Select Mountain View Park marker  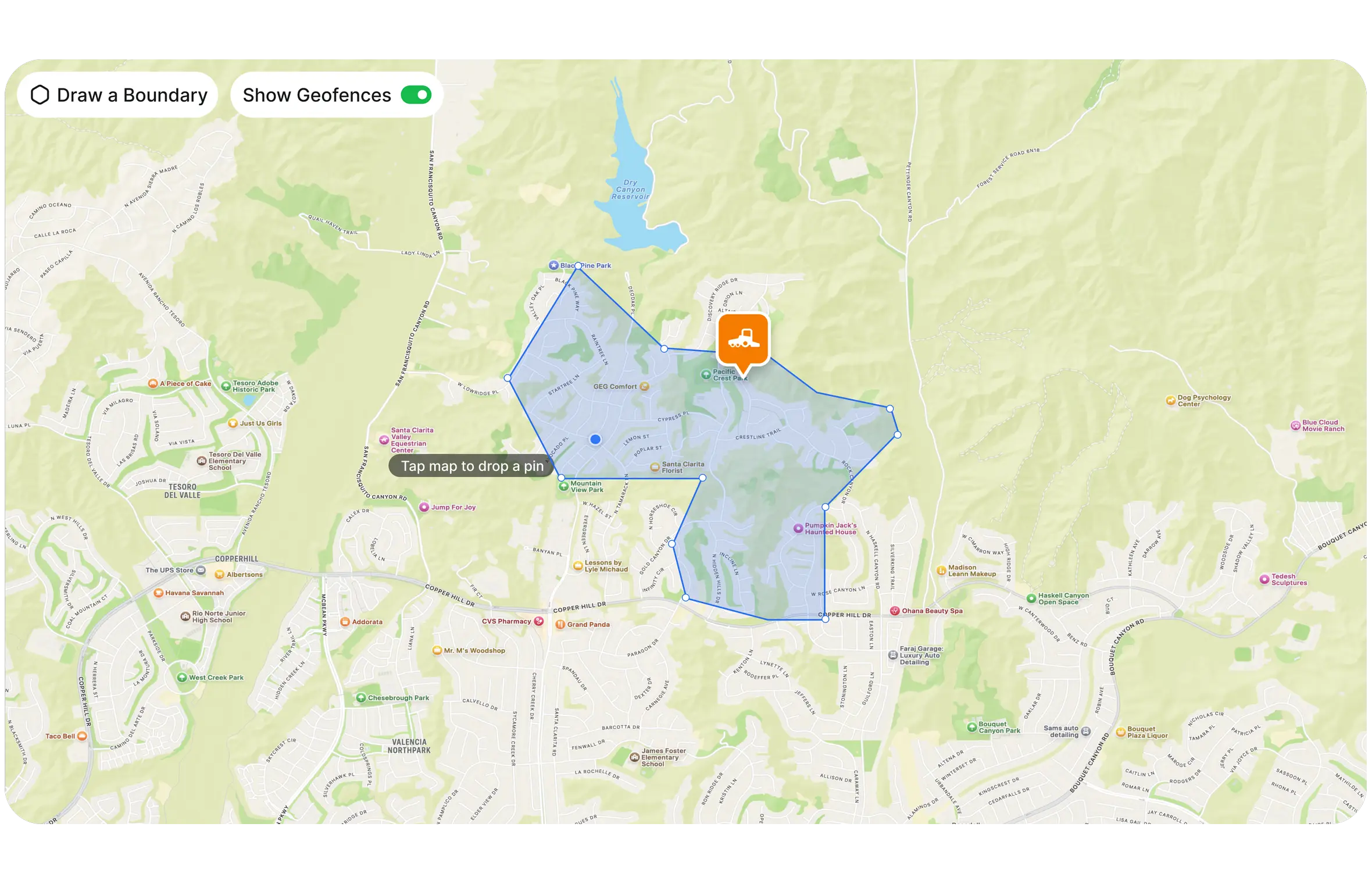[x=563, y=486]
